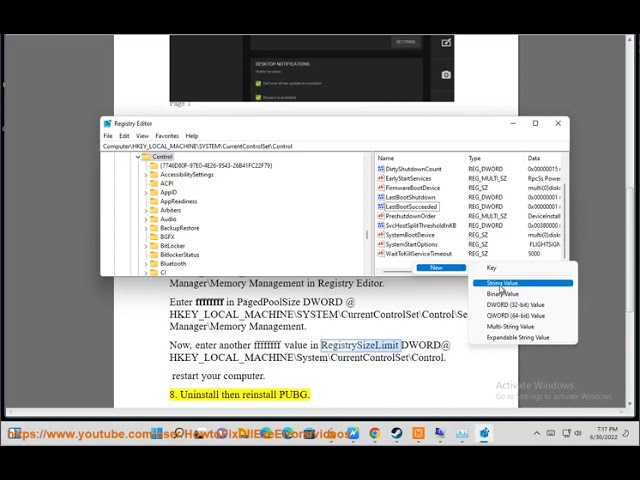Click DirtyShutdownCount DWORD value icon

(381, 169)
